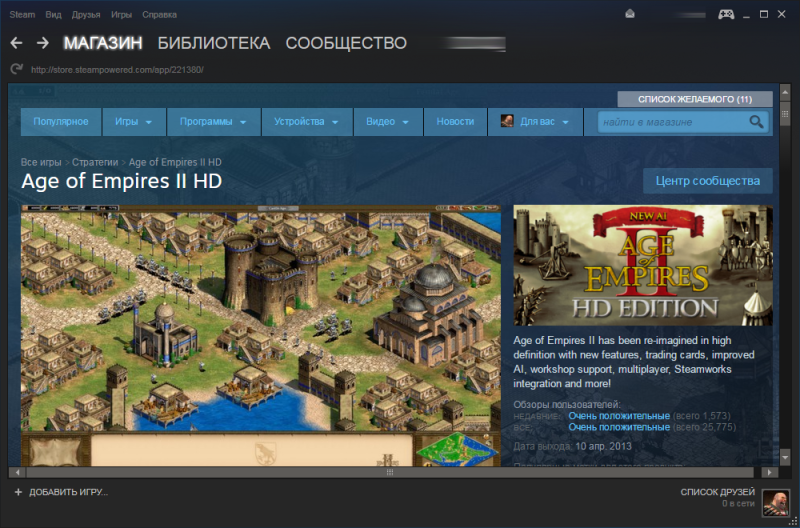This screenshot has width=800, height=528.
Task: Expand the Устройства dropdown
Action: (307, 122)
